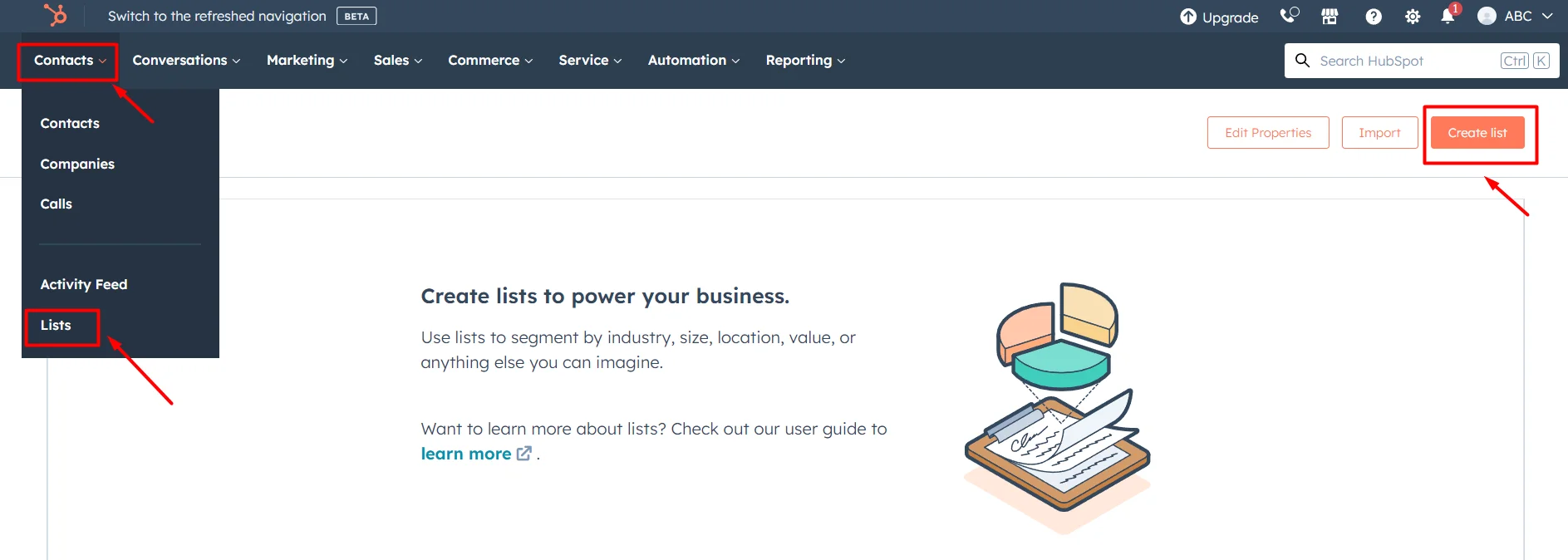Image resolution: width=1568 pixels, height=560 pixels.
Task: Select Companies in the dropdown list
Action: pos(77,164)
